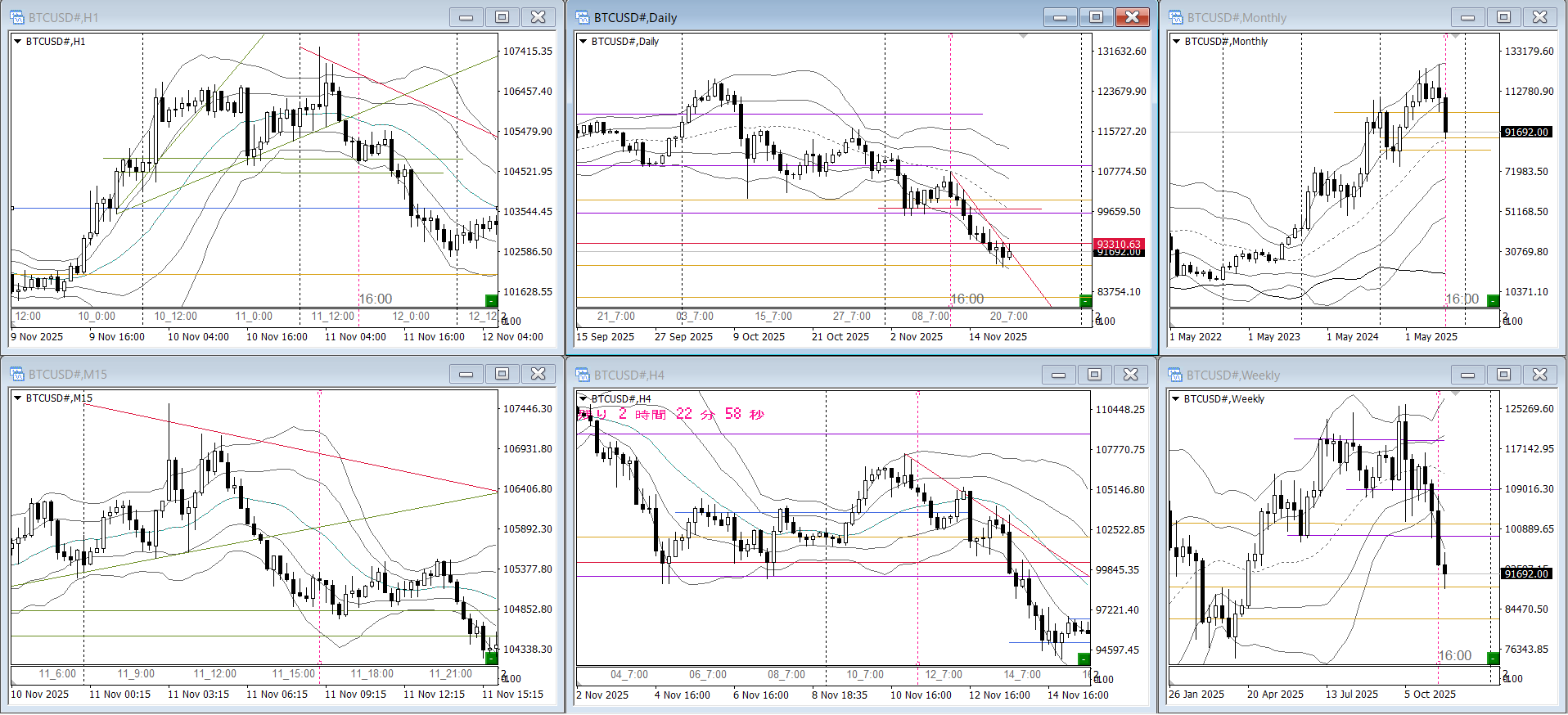The width and height of the screenshot is (1568, 715).
Task: Maximize the BTCUSD#,M15 chart window
Action: point(502,374)
